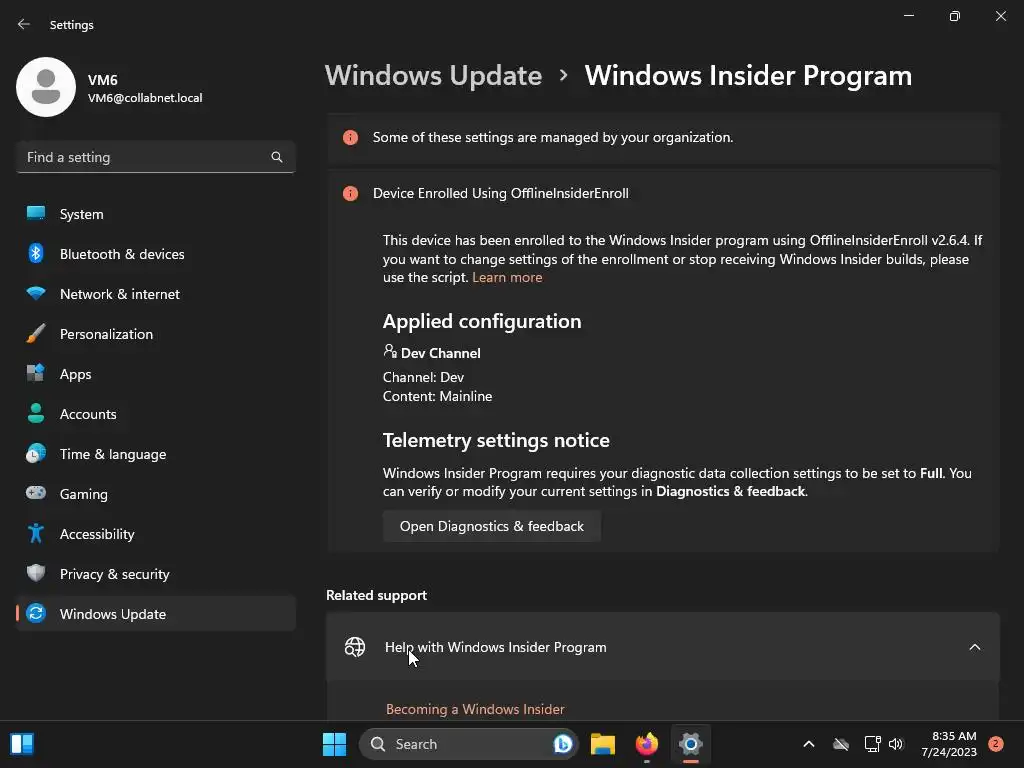1024x768 pixels.
Task: Click the Dev Channel person icon
Action: pos(390,351)
